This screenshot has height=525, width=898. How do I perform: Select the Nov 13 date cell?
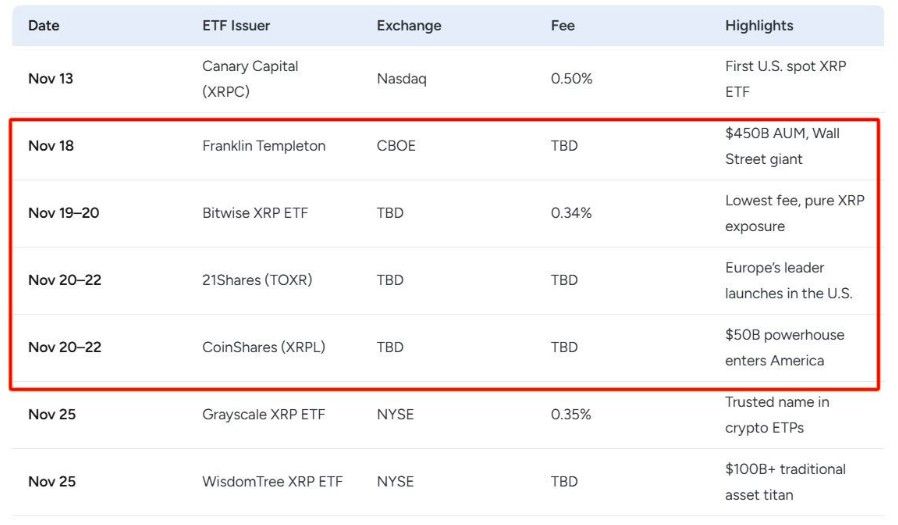pos(50,78)
